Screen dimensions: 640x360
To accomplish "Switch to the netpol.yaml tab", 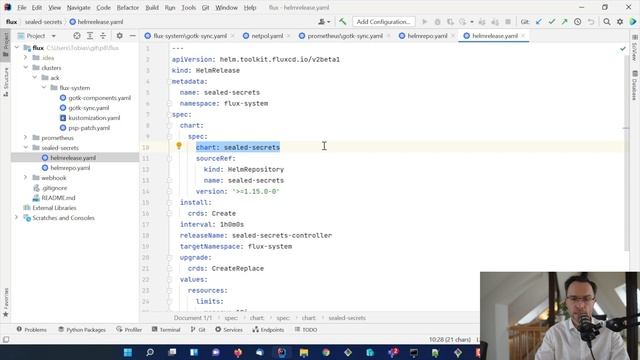I will pyautogui.click(x=267, y=36).
